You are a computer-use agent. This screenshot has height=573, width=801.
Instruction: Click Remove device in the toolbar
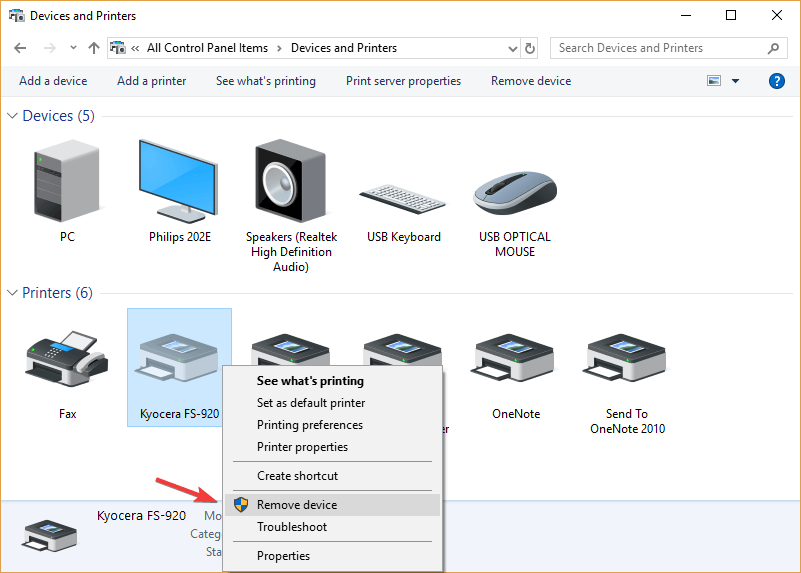click(x=531, y=81)
